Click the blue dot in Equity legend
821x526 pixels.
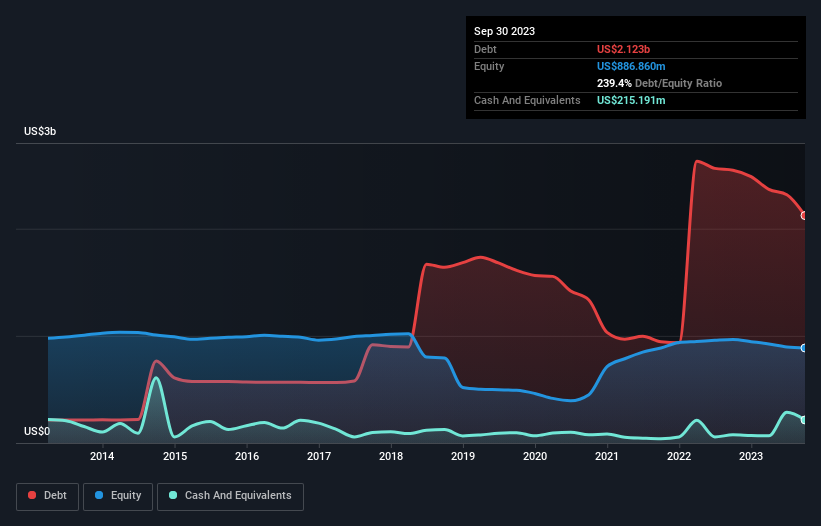tap(99, 495)
